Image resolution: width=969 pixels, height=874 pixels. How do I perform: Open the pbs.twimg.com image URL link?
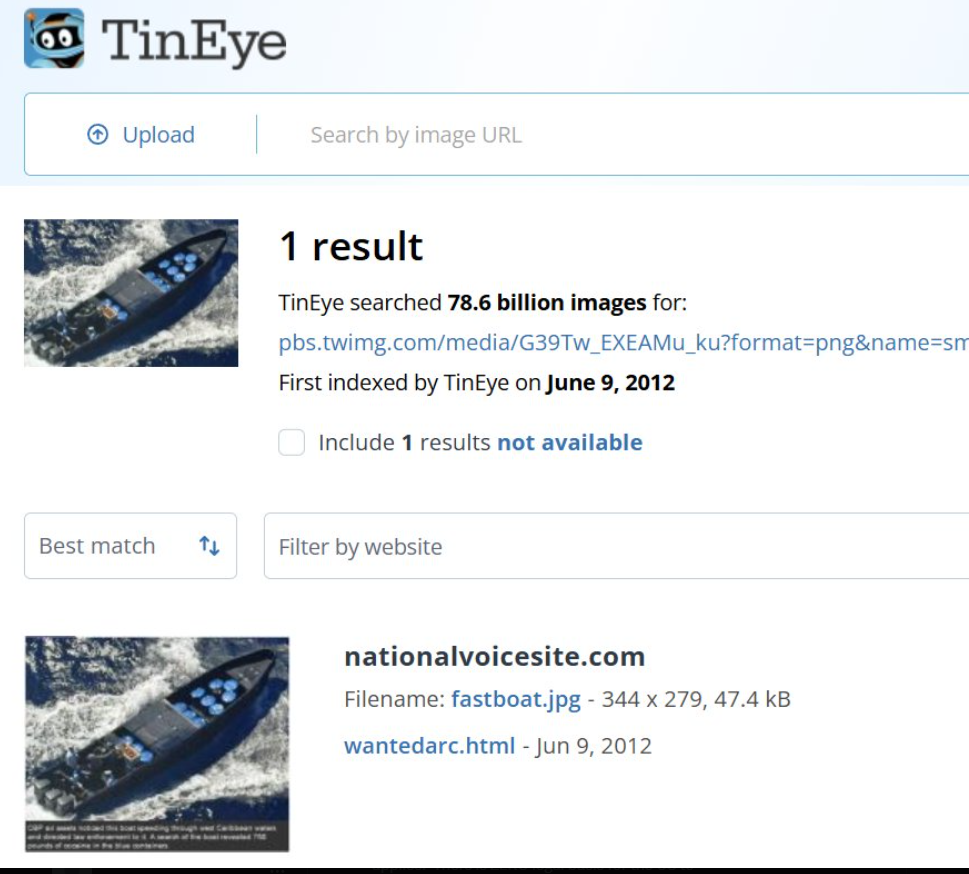(624, 342)
